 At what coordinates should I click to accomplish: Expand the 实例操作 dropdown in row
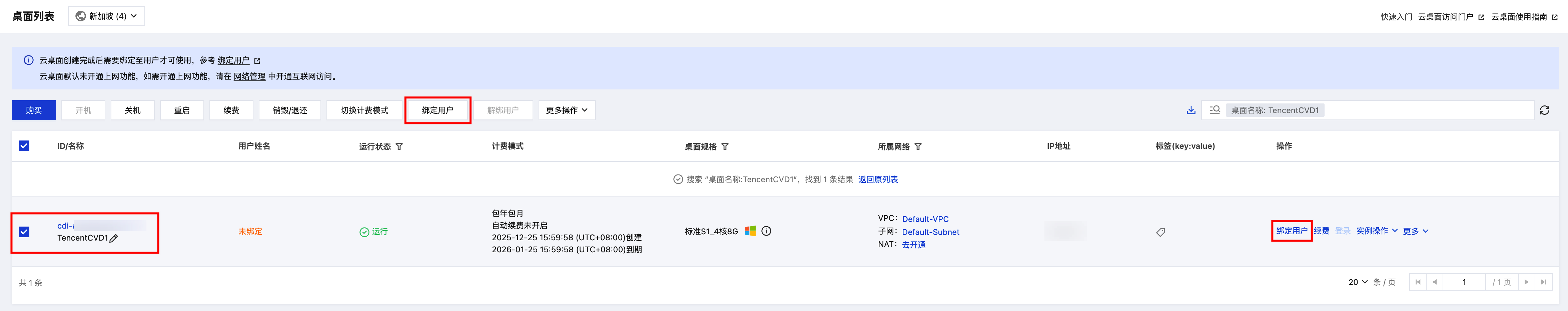click(1376, 231)
